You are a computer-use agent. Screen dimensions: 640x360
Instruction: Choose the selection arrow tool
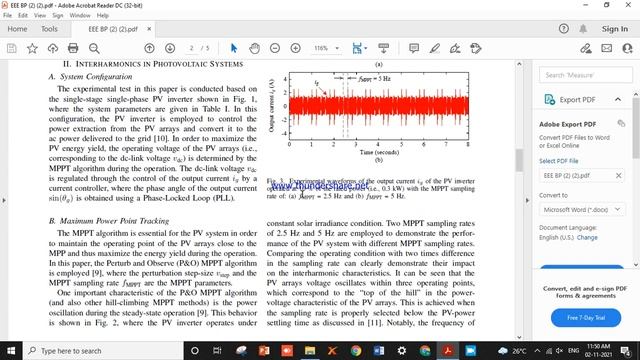point(233,48)
